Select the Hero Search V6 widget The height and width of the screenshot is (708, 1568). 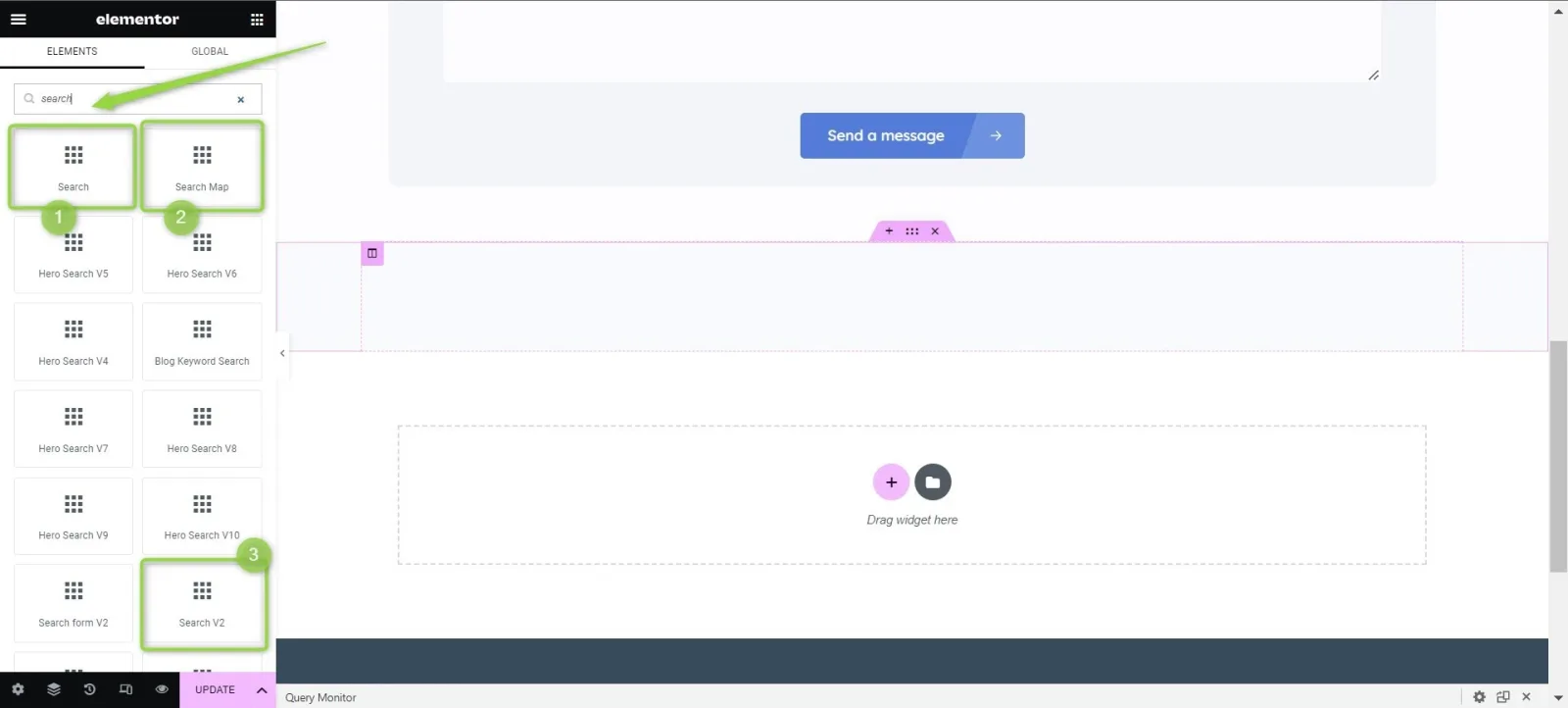202,254
